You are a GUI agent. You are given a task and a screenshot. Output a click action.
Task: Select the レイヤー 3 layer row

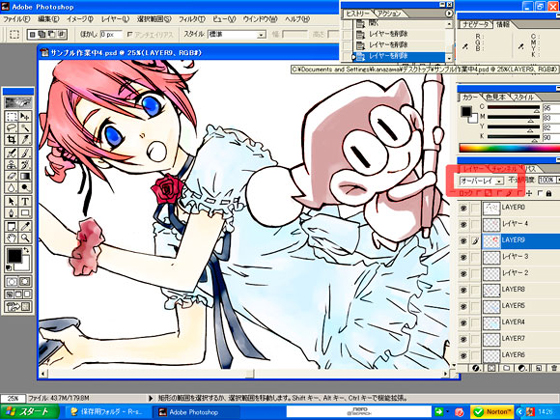pos(509,257)
